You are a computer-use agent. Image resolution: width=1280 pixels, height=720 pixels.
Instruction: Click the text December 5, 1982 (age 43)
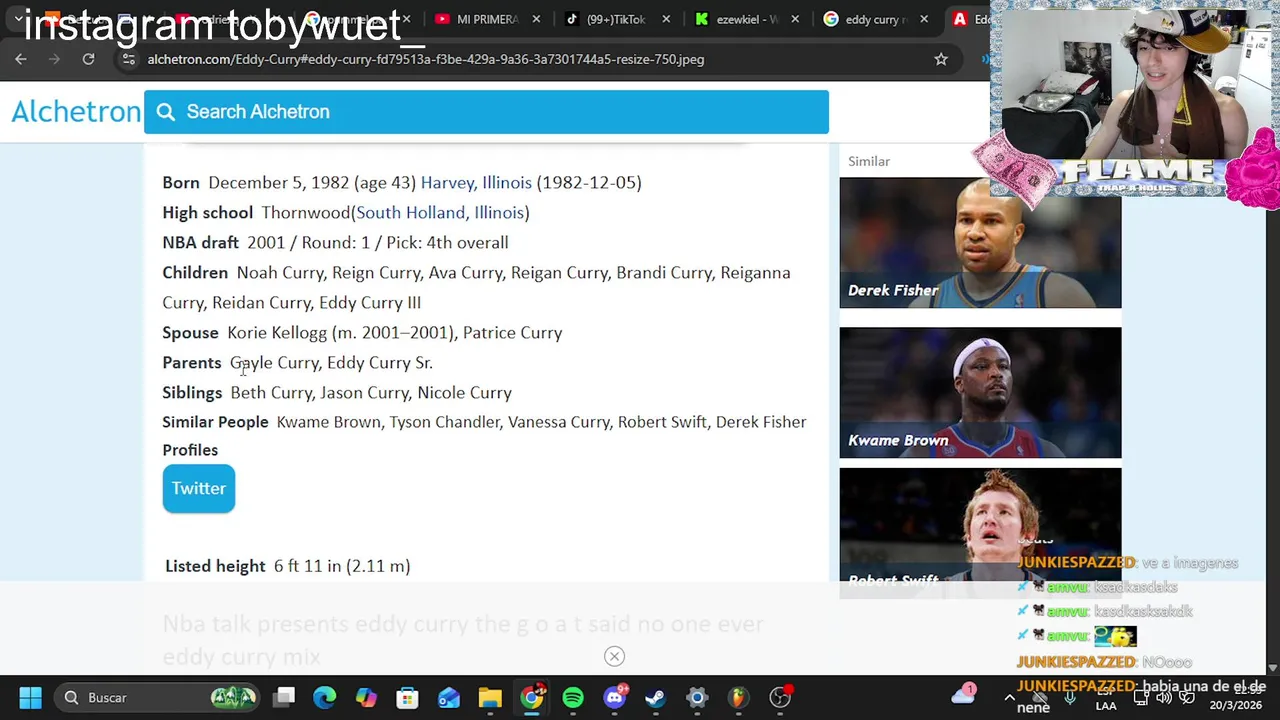point(312,182)
